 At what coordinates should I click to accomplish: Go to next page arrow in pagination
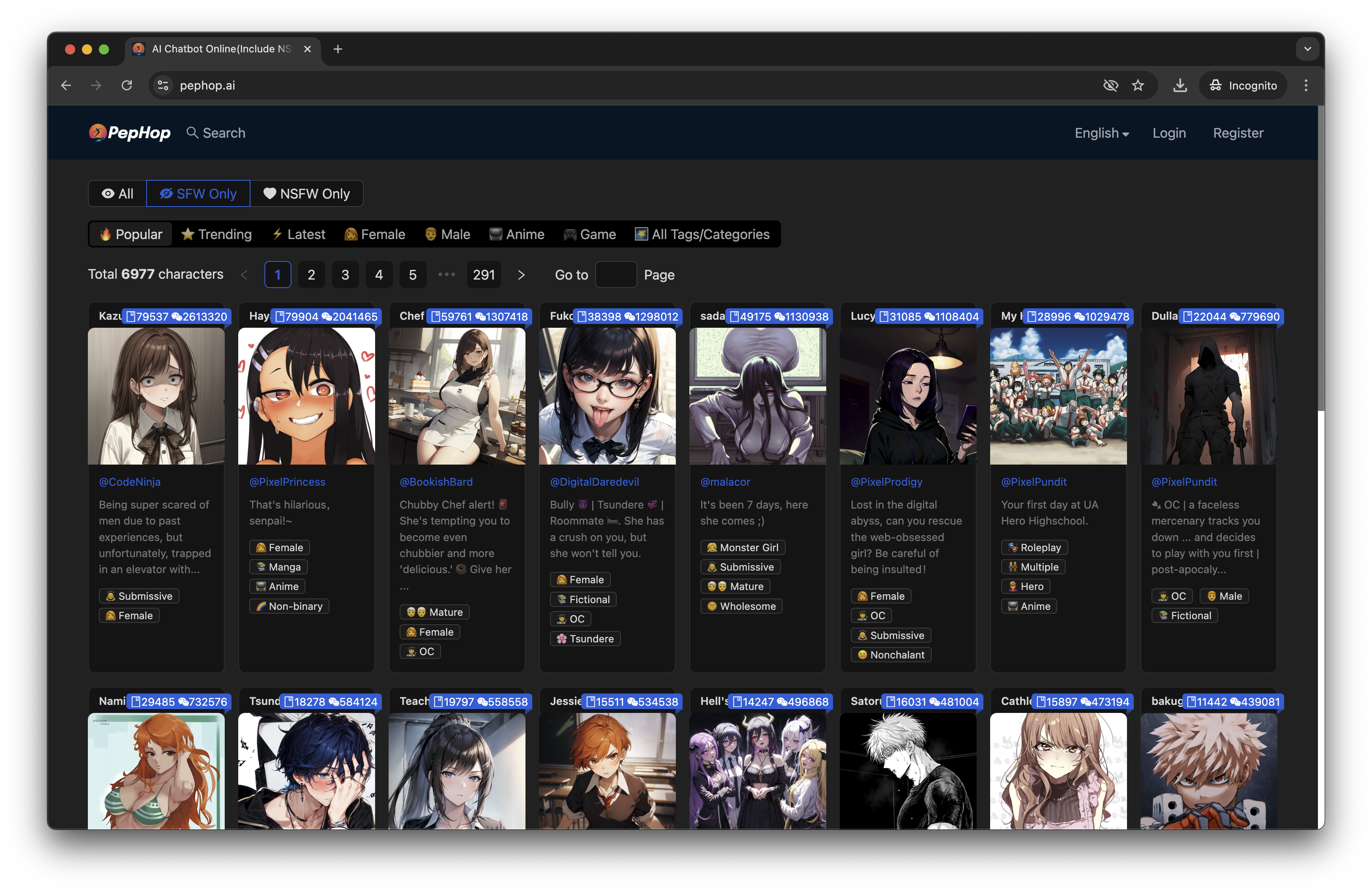click(x=521, y=275)
